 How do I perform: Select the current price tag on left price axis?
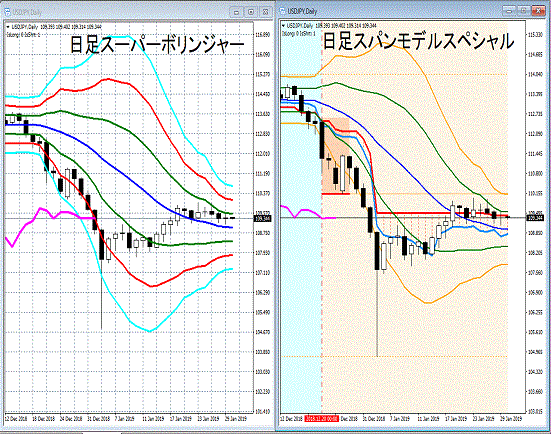click(x=262, y=218)
